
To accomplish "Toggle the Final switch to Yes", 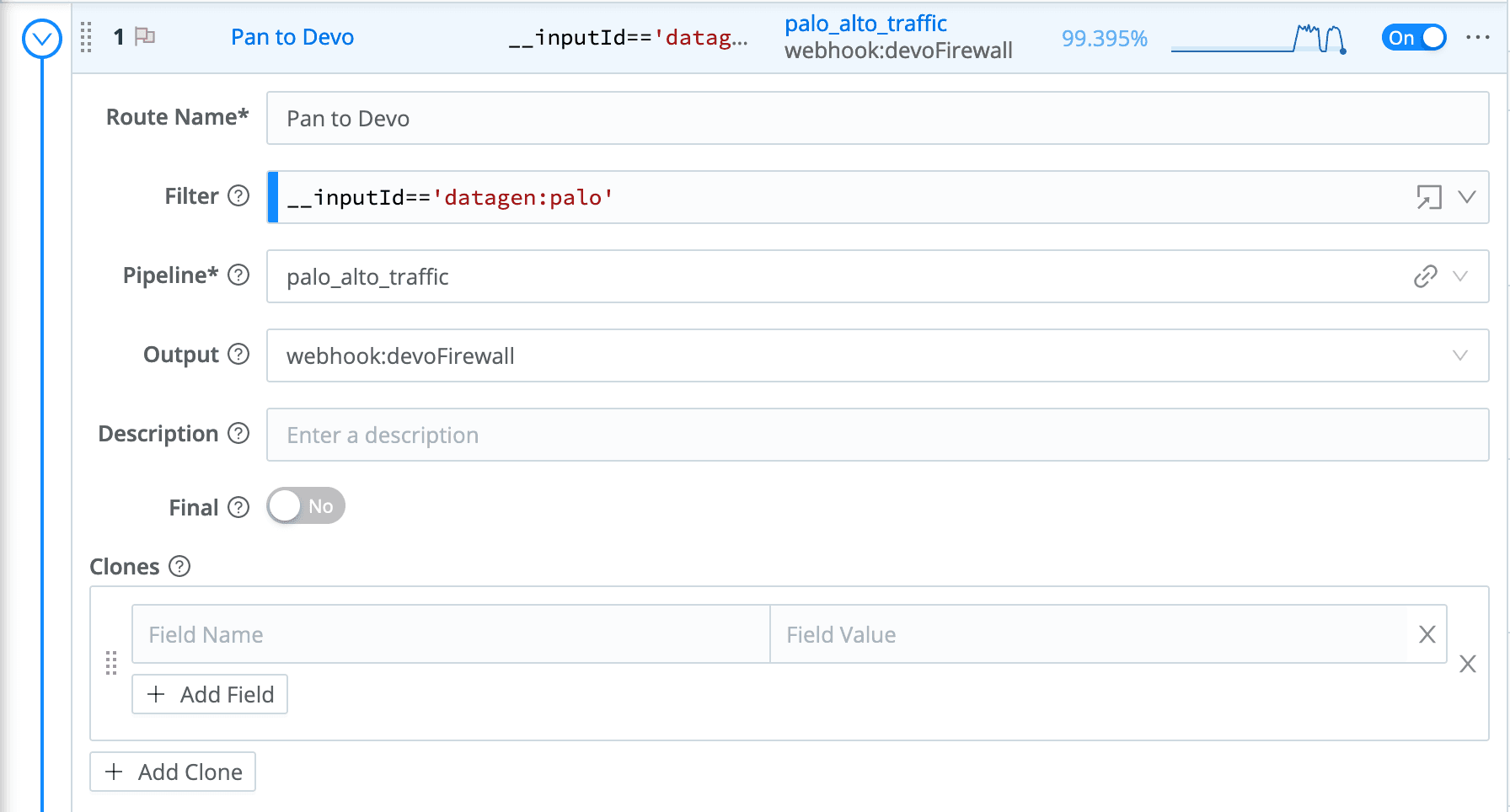I will click(305, 506).
